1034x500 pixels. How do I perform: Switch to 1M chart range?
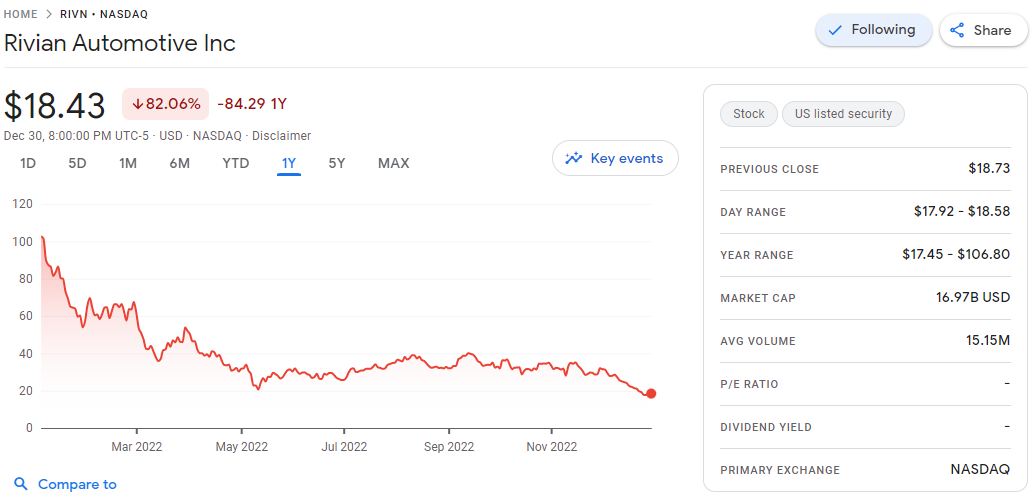coord(128,163)
